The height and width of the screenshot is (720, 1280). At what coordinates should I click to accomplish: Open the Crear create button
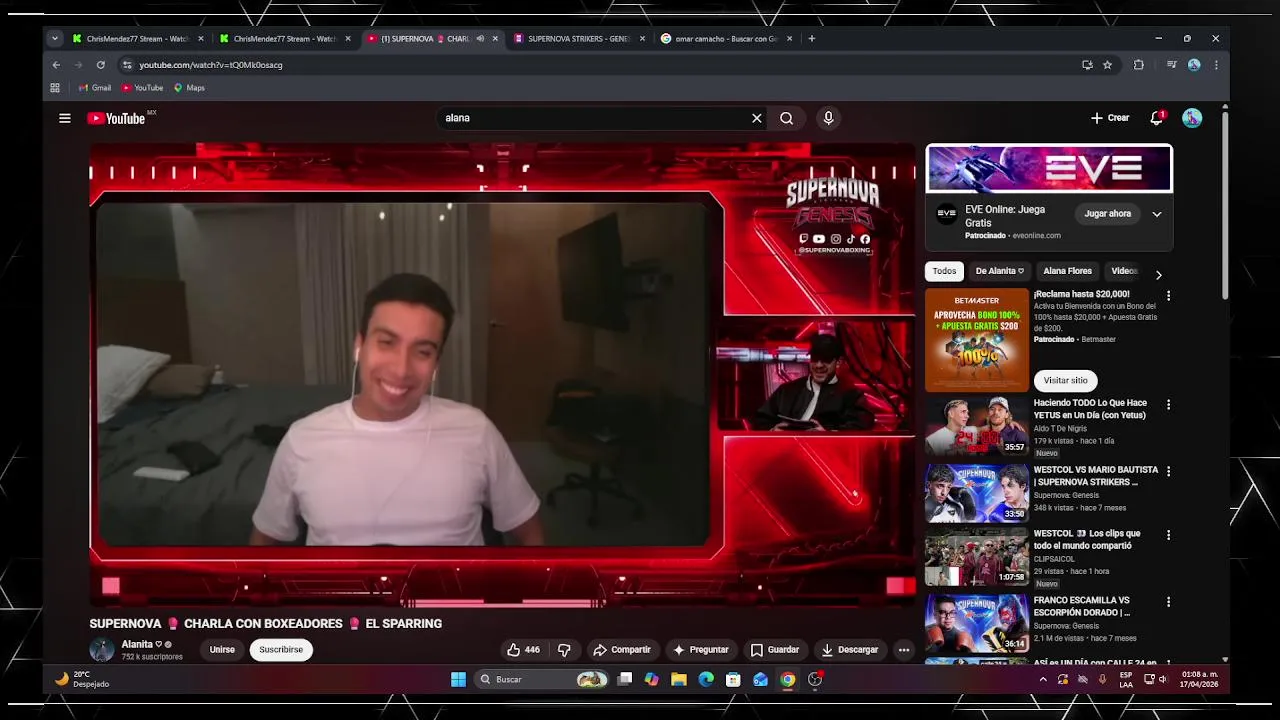pyautogui.click(x=1110, y=118)
